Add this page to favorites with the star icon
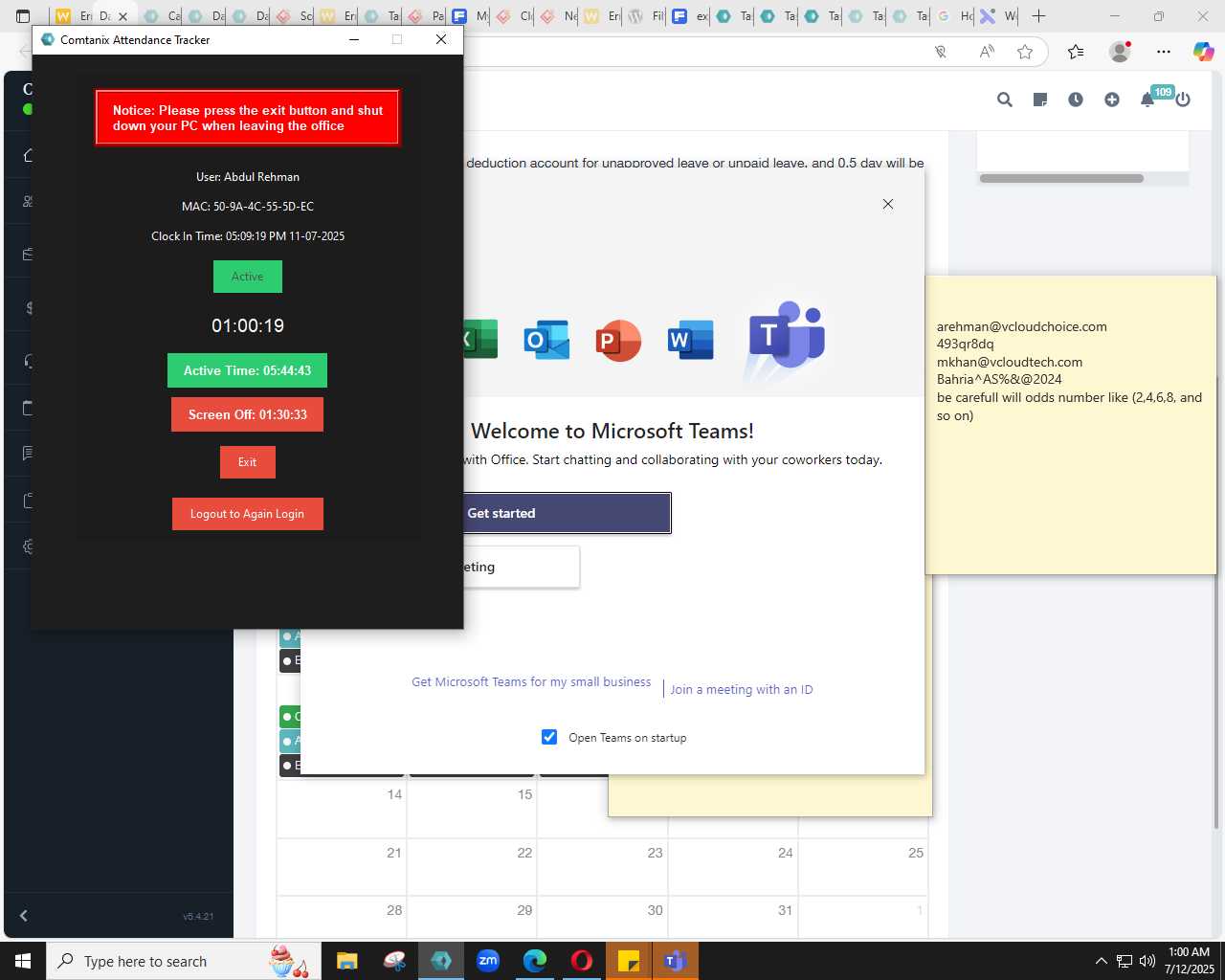The height and width of the screenshot is (980, 1225). (1025, 52)
